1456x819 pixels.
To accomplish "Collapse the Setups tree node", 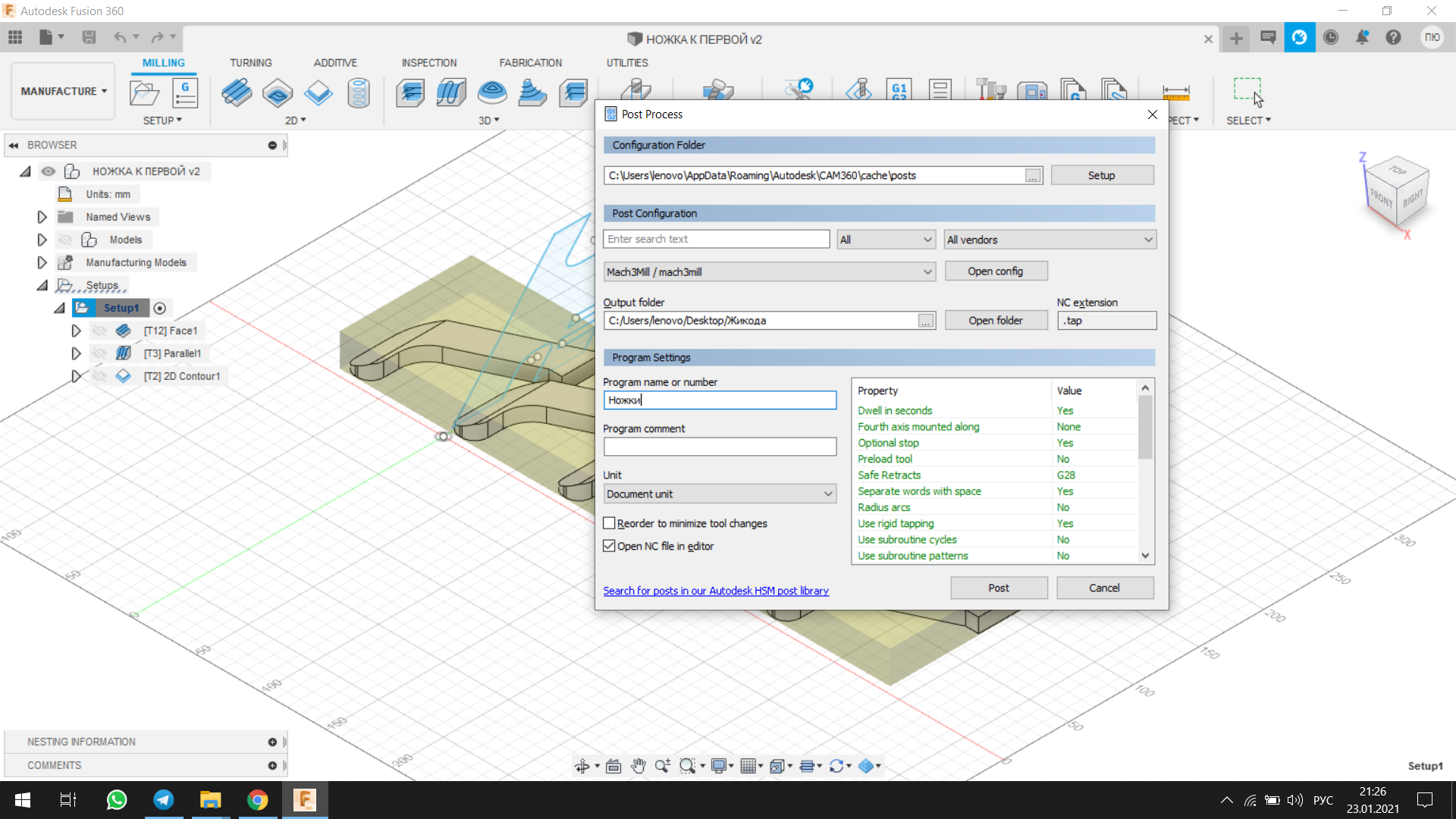I will tap(42, 285).
